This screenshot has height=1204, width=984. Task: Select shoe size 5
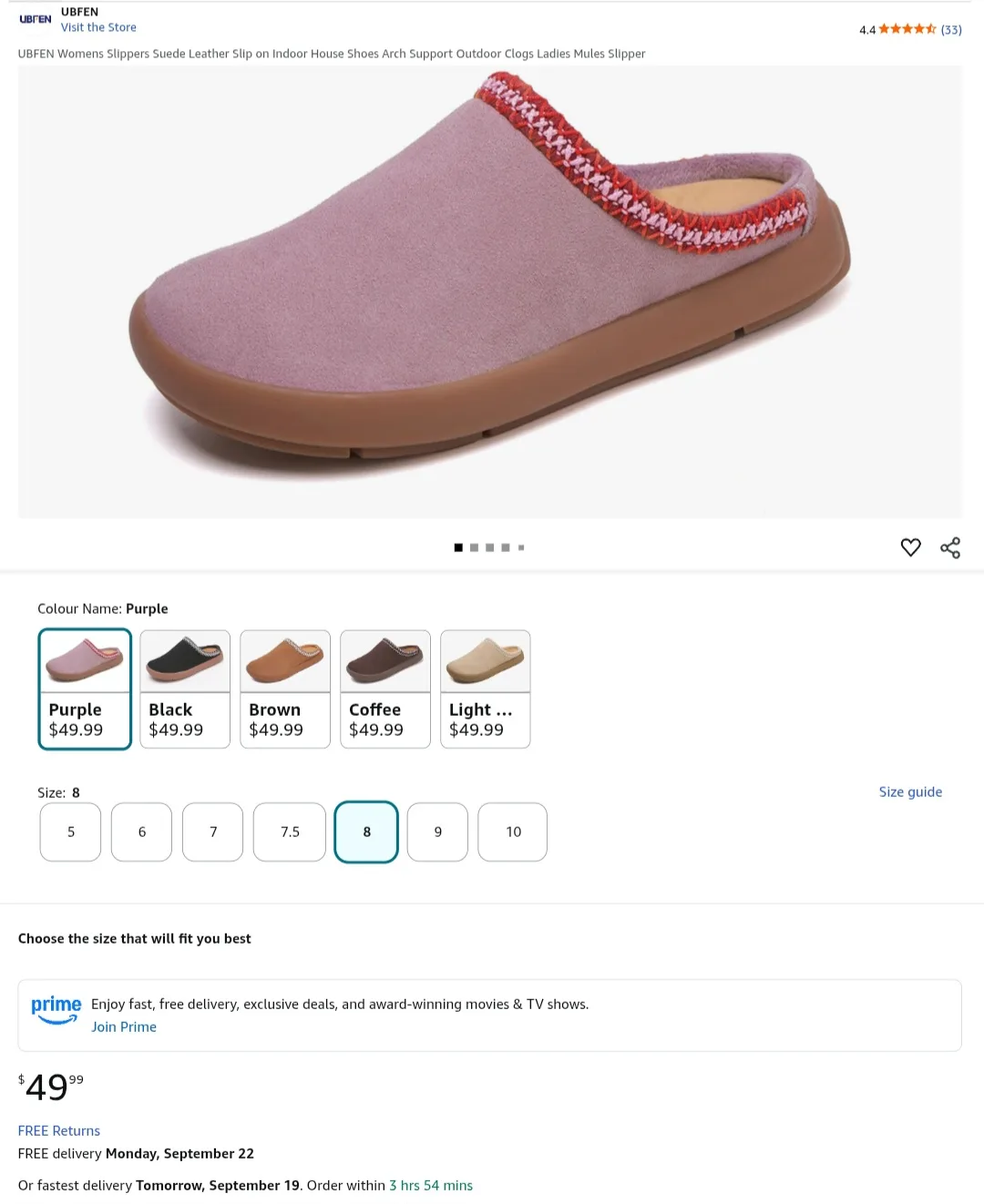click(69, 832)
